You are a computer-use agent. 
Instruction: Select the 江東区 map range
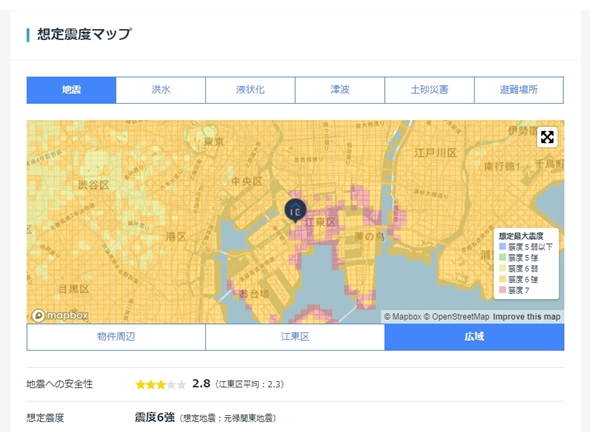[x=295, y=337]
